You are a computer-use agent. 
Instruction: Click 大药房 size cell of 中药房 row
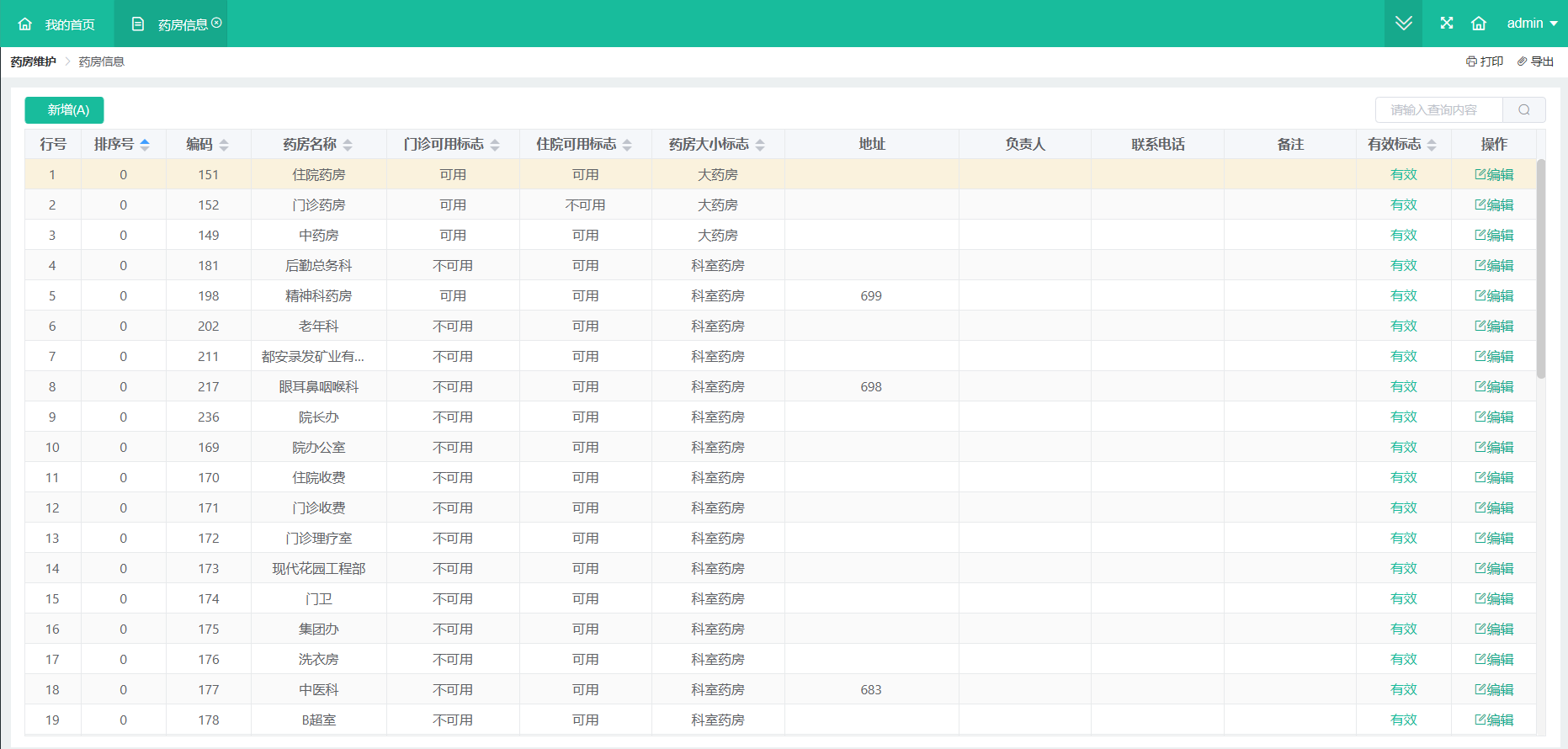(717, 236)
